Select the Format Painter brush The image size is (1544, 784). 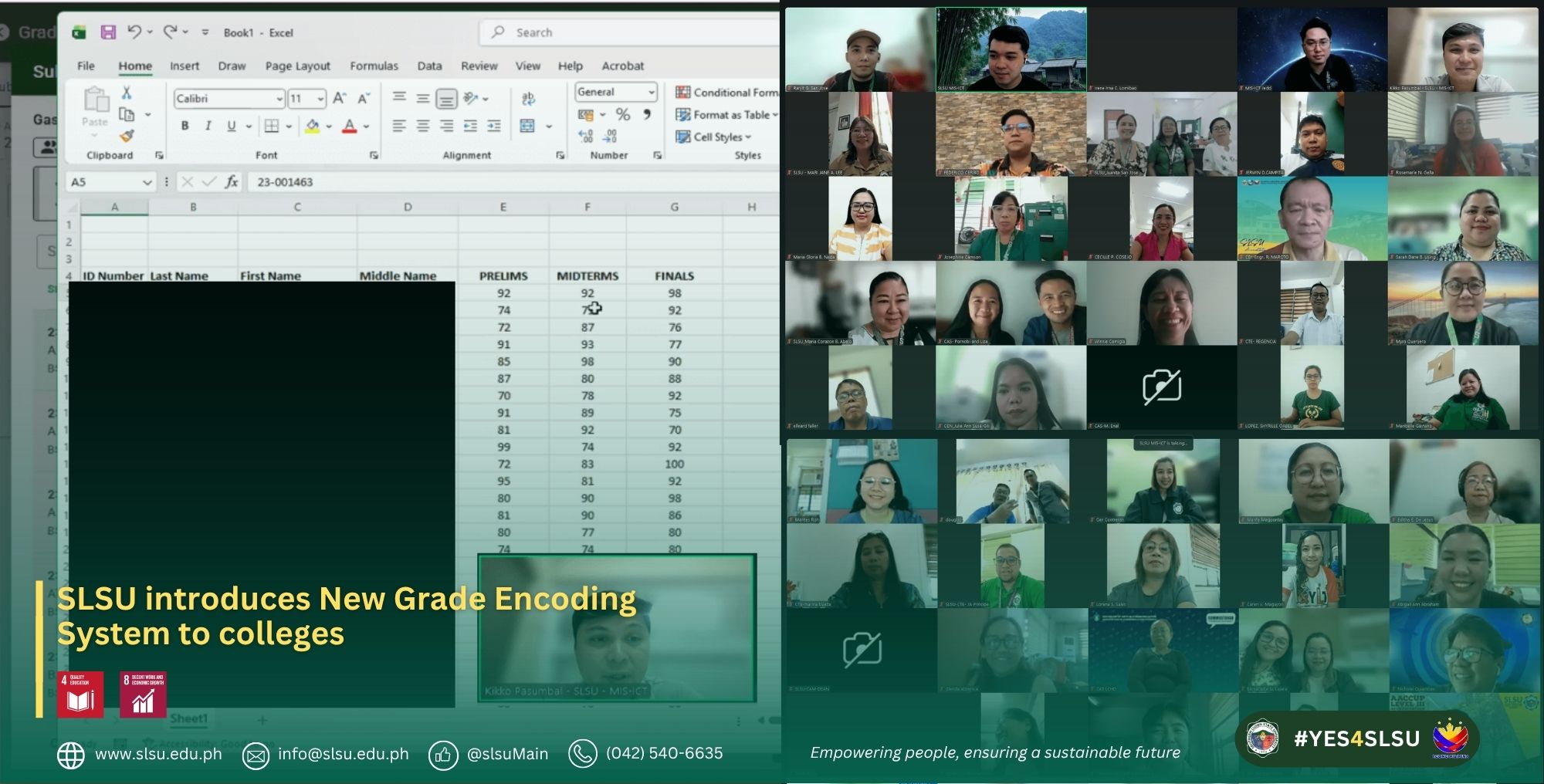coord(127,136)
